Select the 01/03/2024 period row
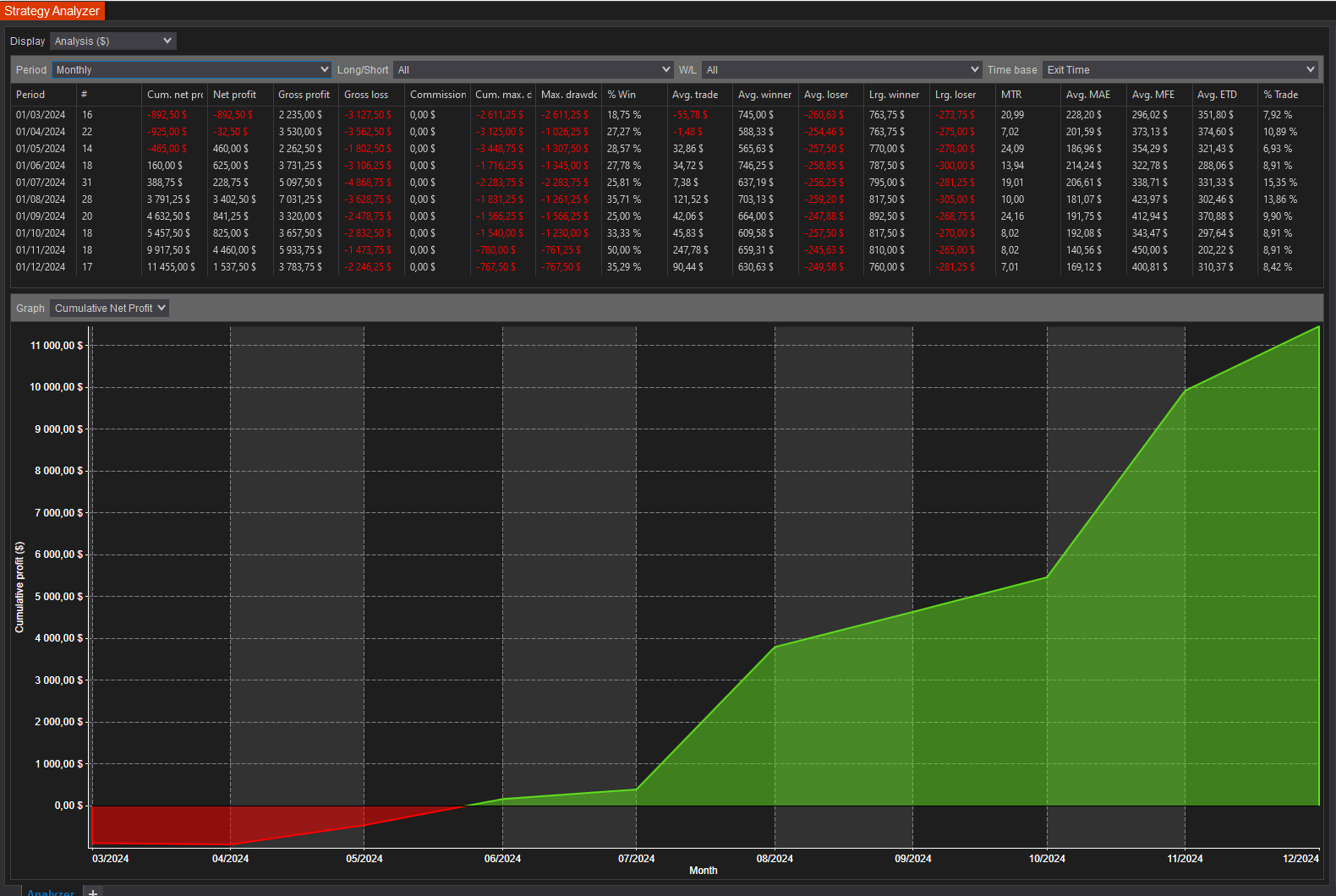This screenshot has height=896, width=1336. [667, 115]
